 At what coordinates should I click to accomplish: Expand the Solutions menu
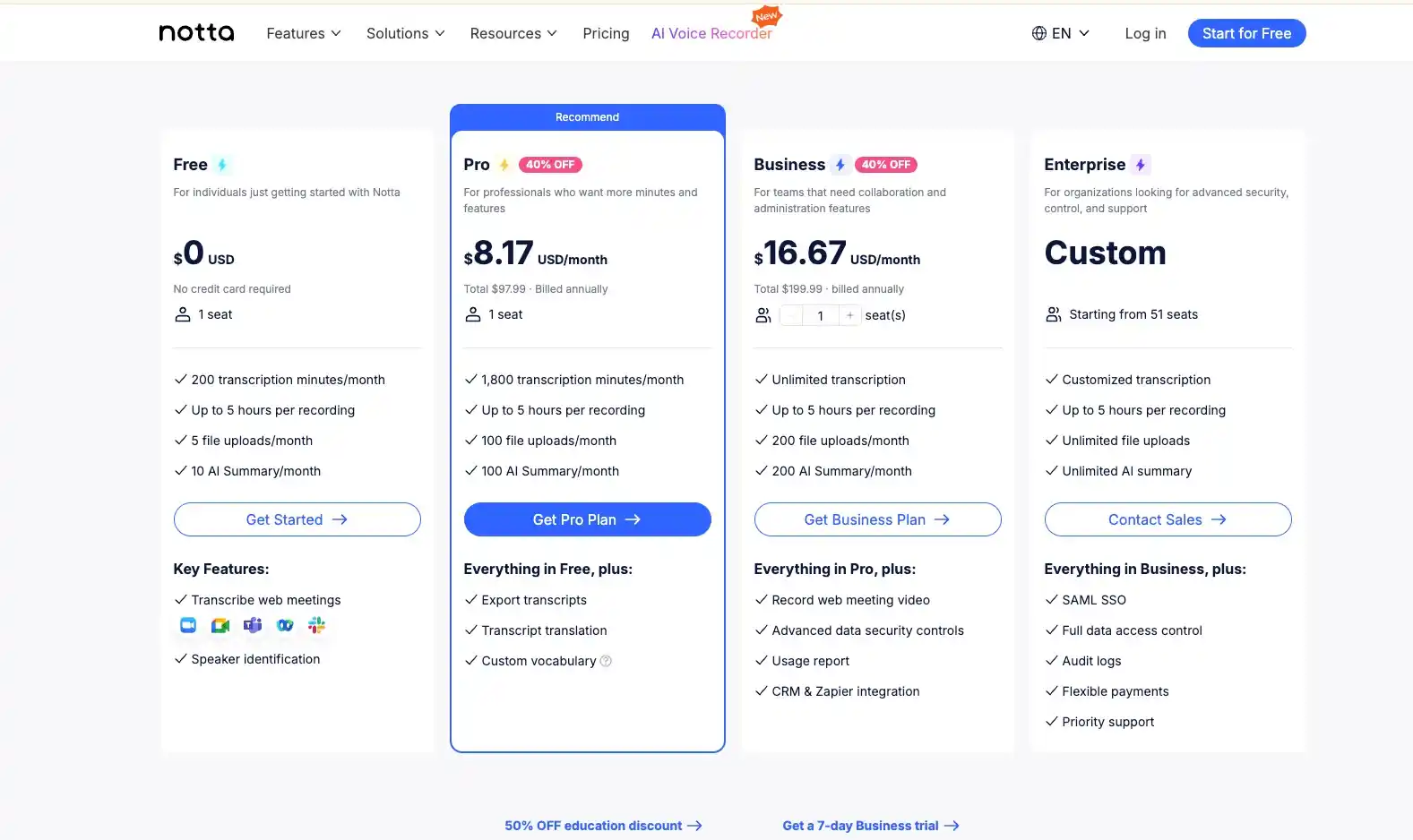(406, 33)
